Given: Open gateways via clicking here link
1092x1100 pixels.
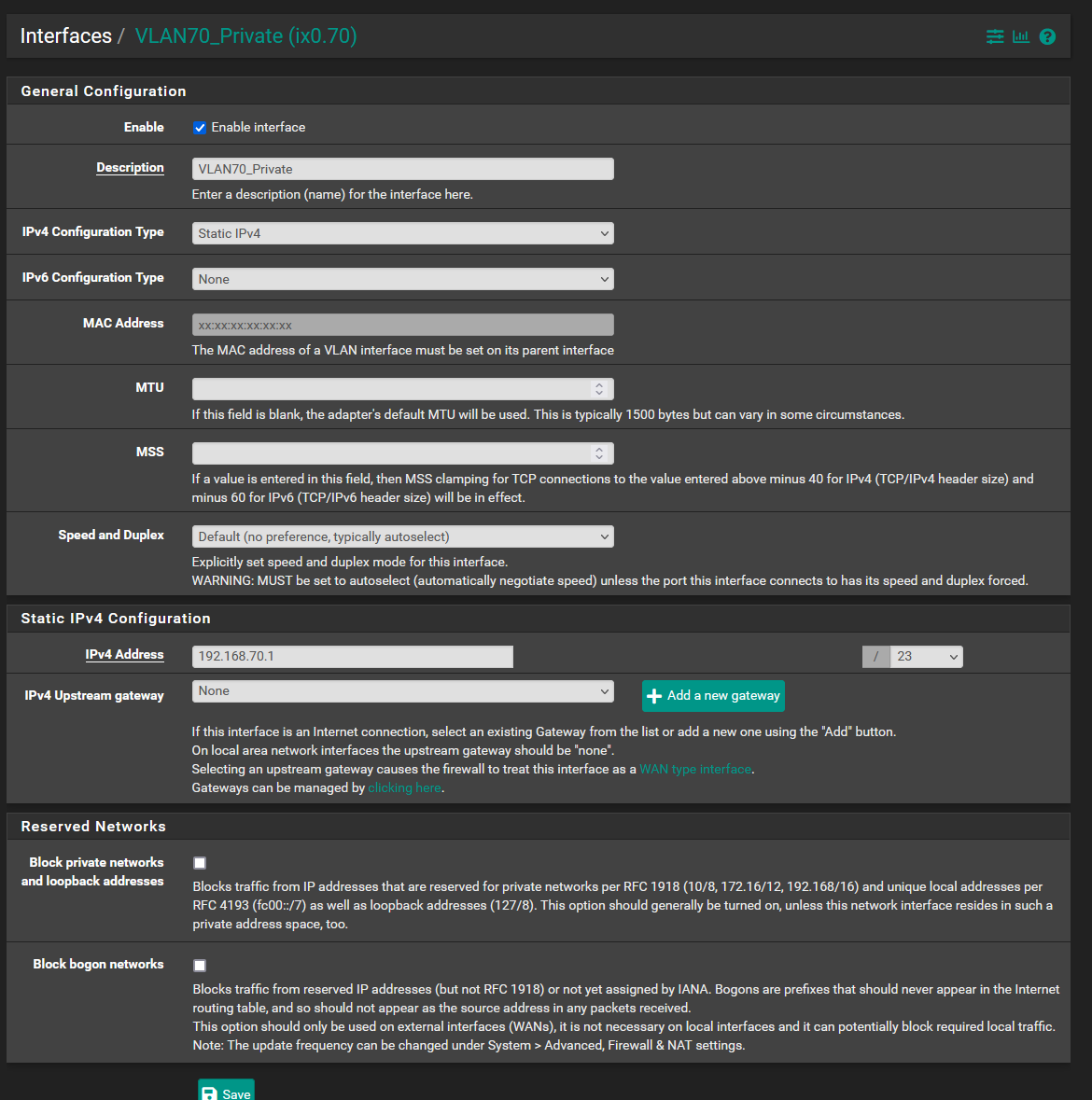Looking at the screenshot, I should [x=404, y=787].
